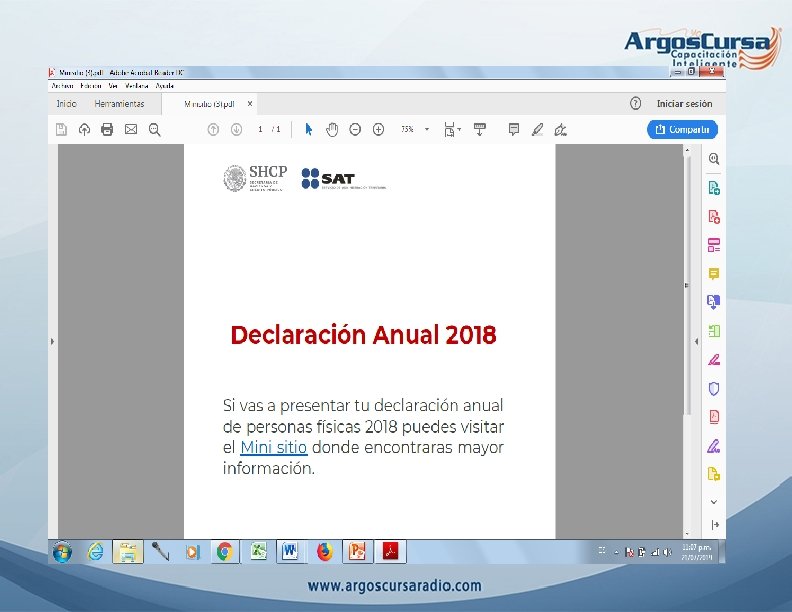Open the Sign document tool
Viewport: 792px width, 612px height.
[560, 130]
